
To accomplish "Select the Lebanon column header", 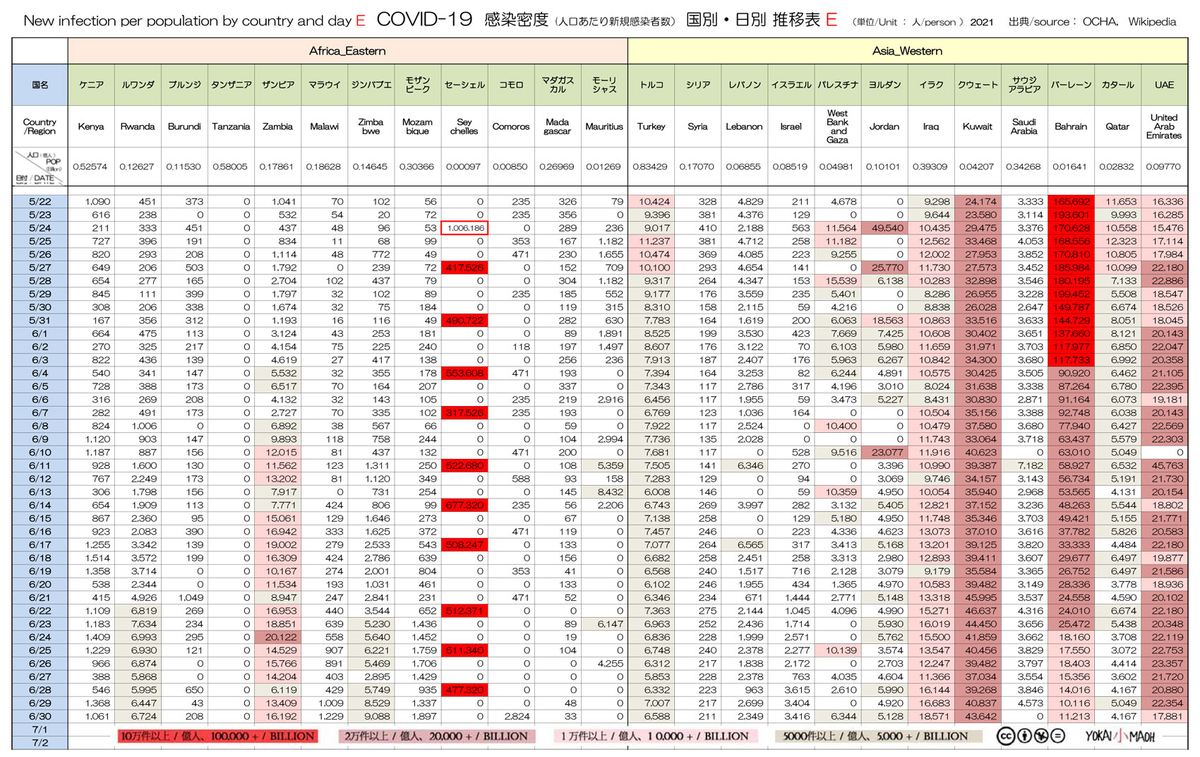I will (x=744, y=126).
